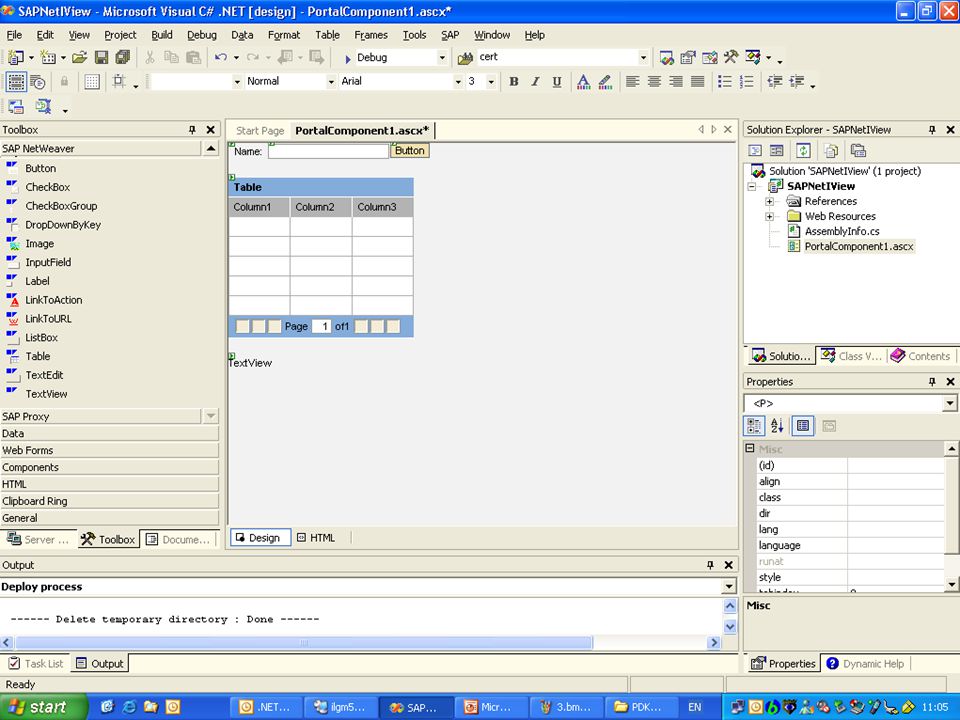Click the Foreground Color icon
The image size is (960, 720).
pyautogui.click(x=583, y=81)
